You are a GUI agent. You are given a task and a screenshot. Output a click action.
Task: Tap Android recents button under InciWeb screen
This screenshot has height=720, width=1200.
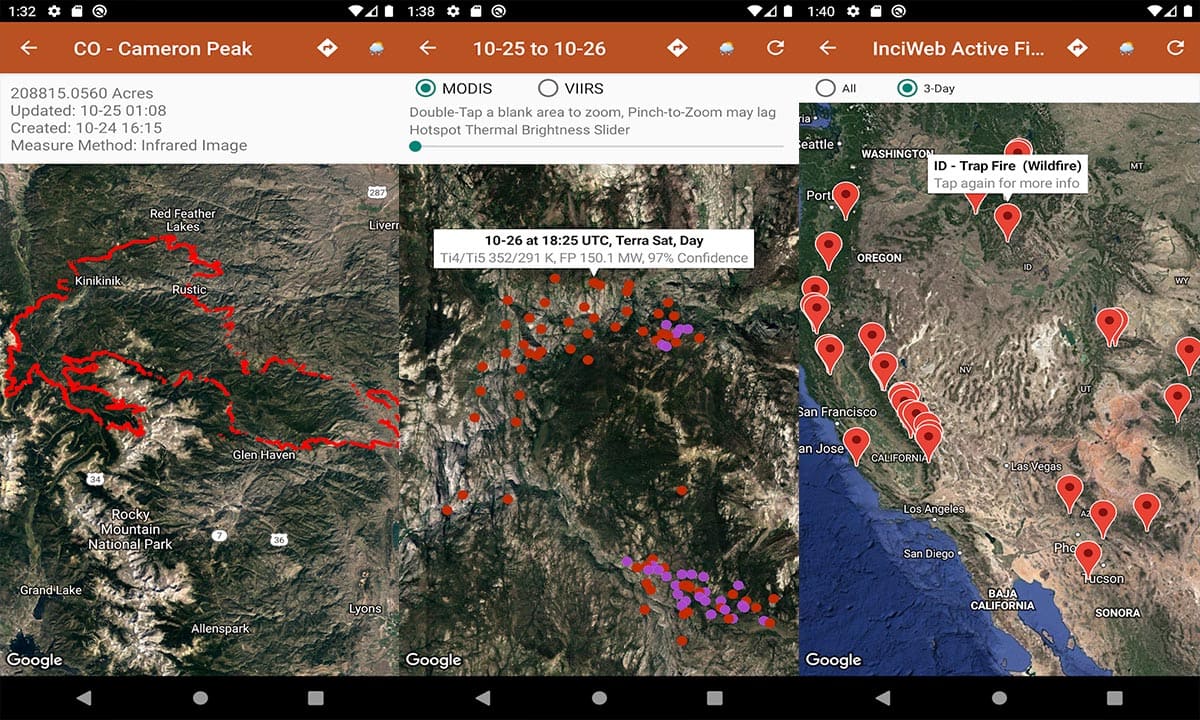click(1115, 698)
